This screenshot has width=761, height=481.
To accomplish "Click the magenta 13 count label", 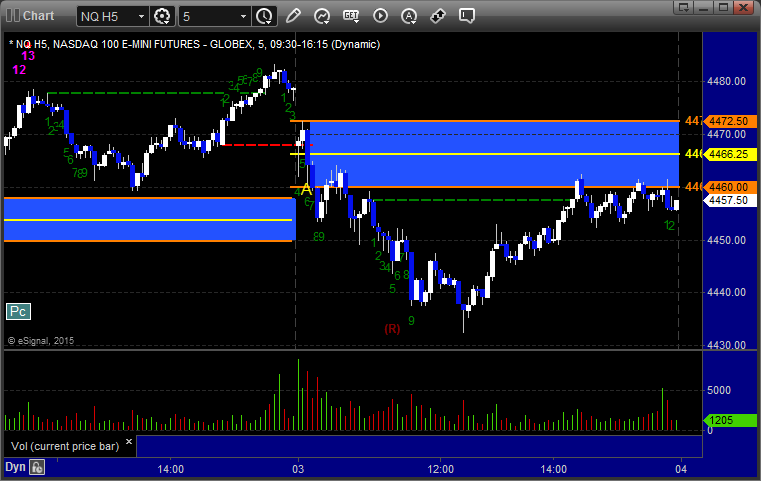I will coord(28,56).
